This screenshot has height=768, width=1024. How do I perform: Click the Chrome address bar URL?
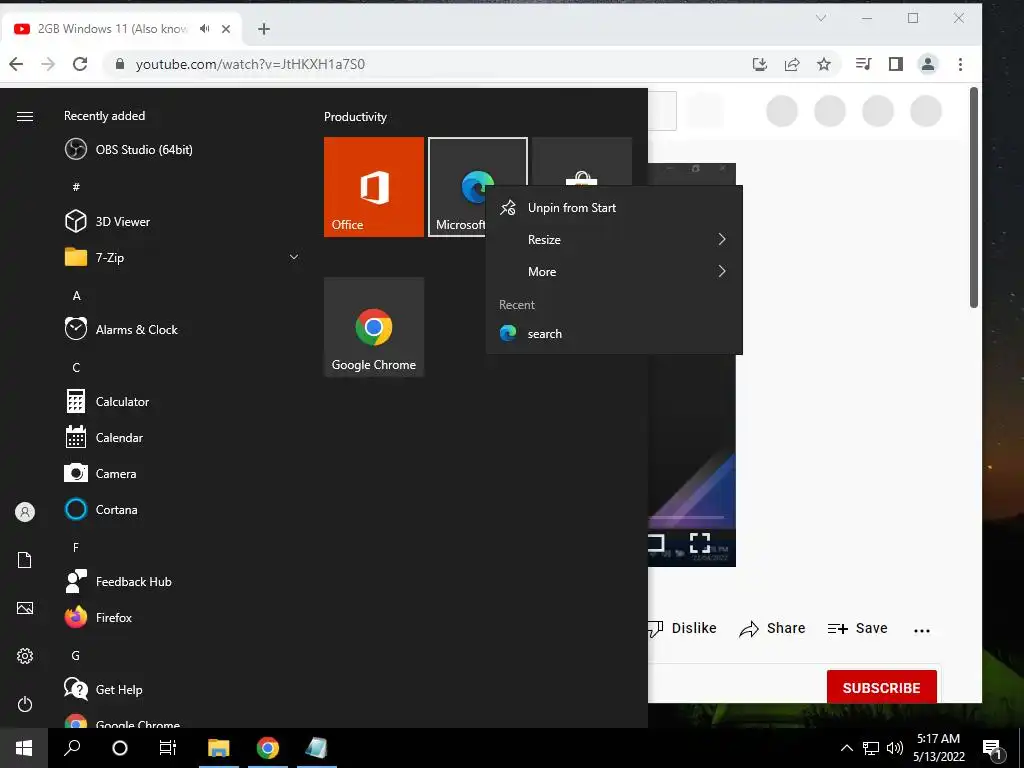tap(250, 64)
